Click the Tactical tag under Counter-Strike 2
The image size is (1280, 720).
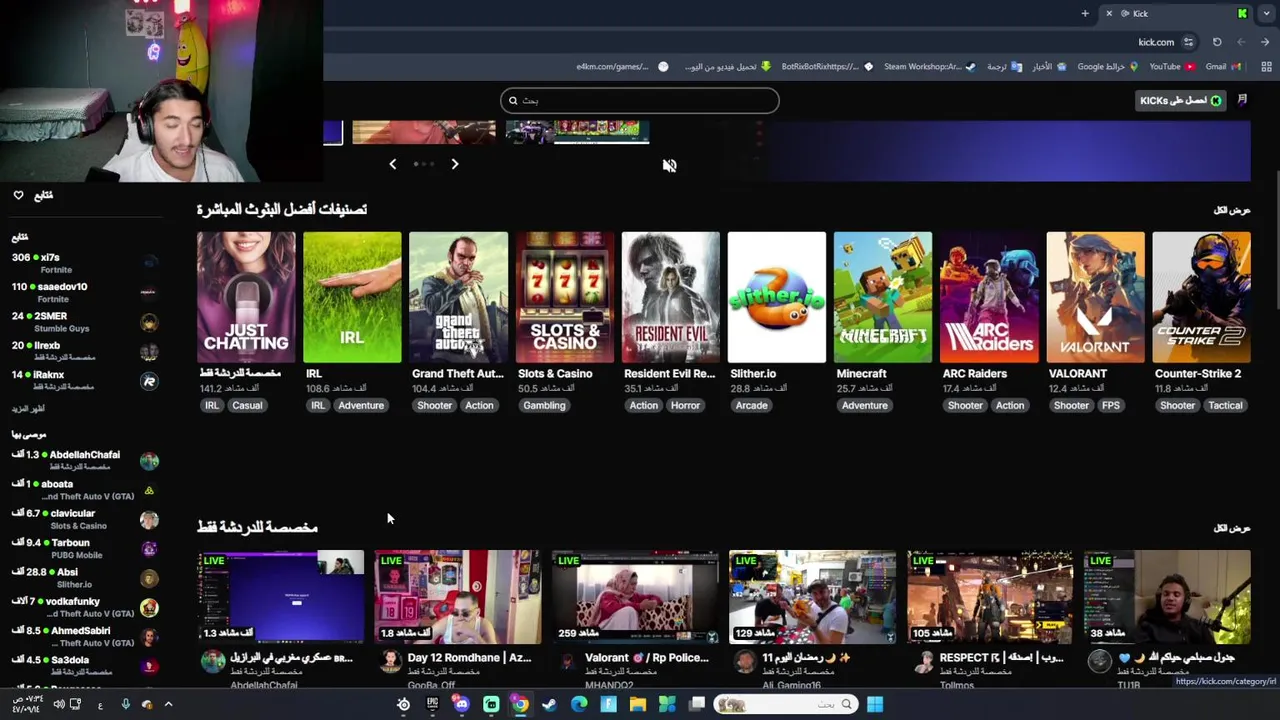tap(1225, 405)
